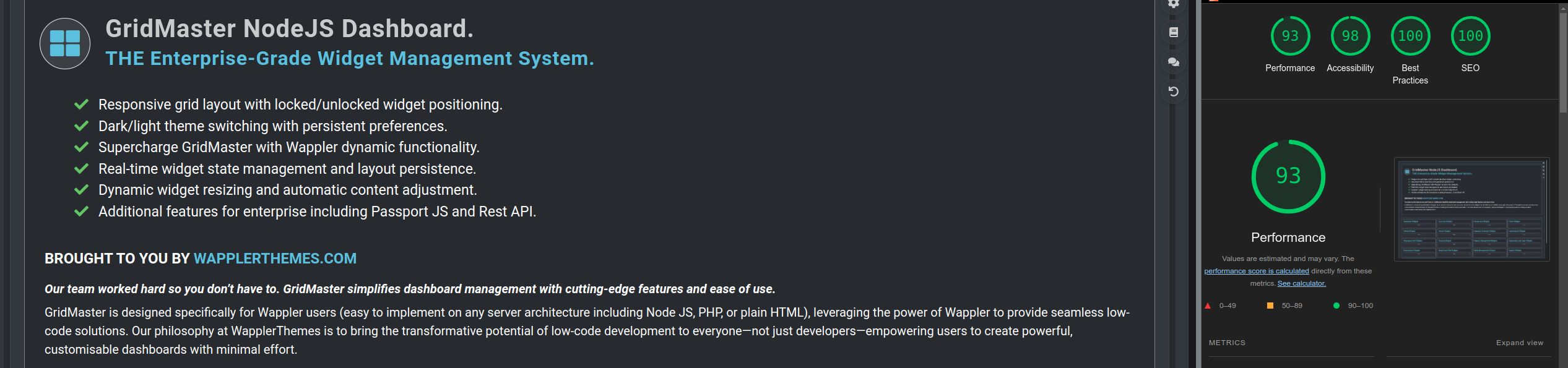Screen dimensions: 1568x368
Task: Jump to Performance score gauge (93) in top row
Action: pos(1290,36)
